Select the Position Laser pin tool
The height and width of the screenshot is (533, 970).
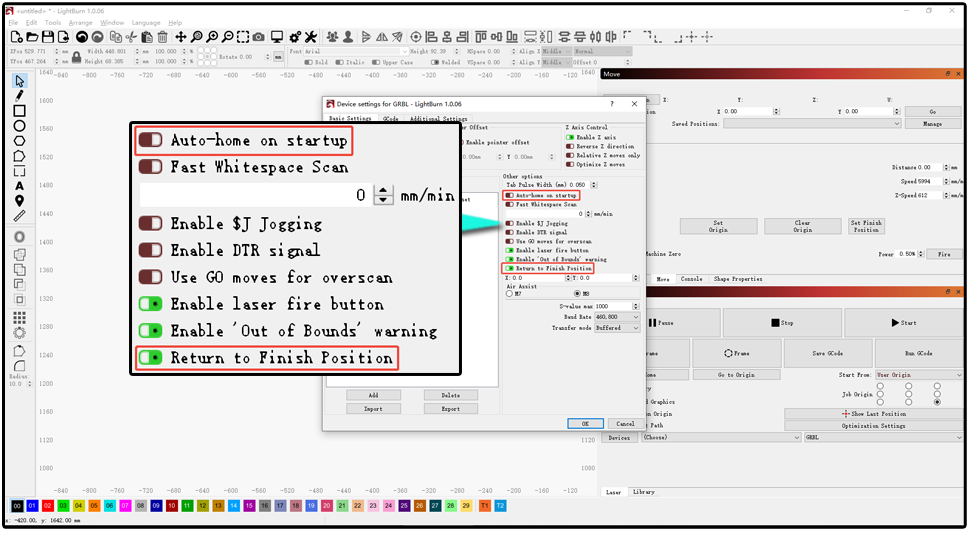19,200
